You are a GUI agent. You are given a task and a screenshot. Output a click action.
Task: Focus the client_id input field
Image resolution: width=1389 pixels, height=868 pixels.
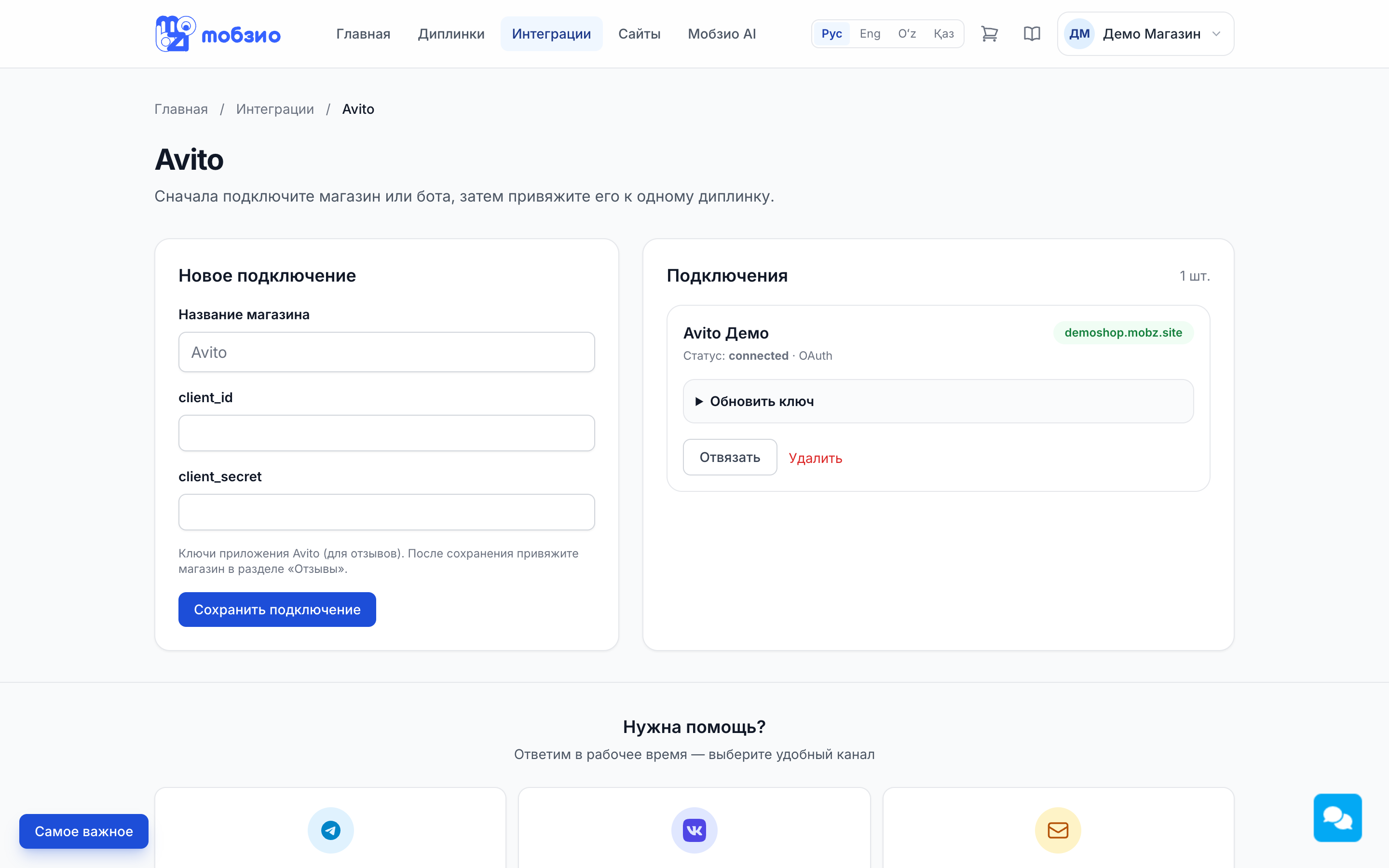pyautogui.click(x=386, y=433)
